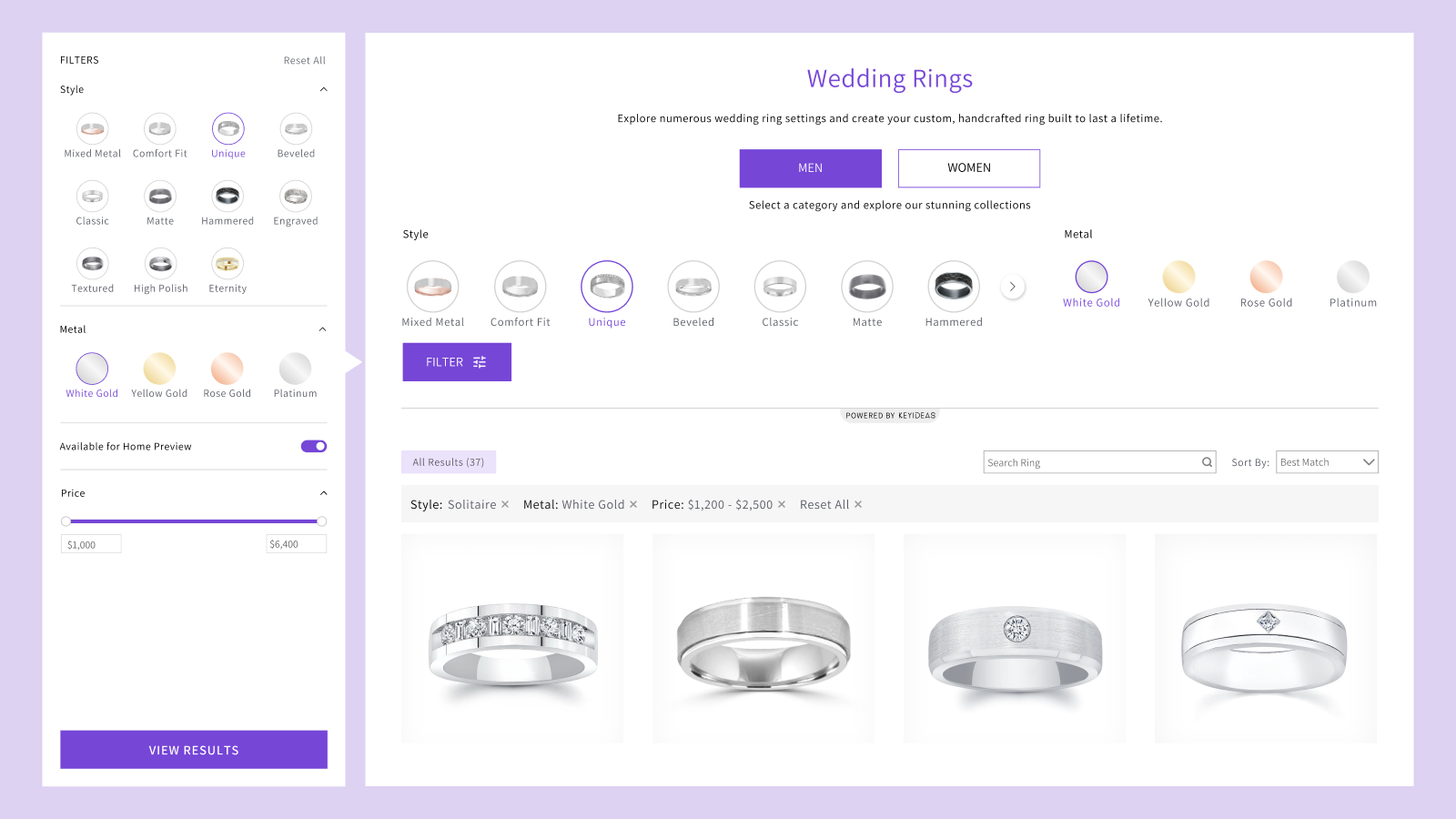
Task: Remove the Price filter tag
Action: 782,504
